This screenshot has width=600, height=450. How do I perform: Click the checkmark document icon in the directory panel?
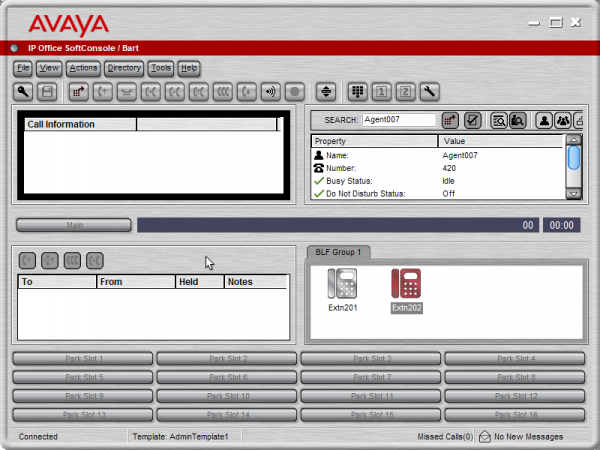click(x=473, y=121)
